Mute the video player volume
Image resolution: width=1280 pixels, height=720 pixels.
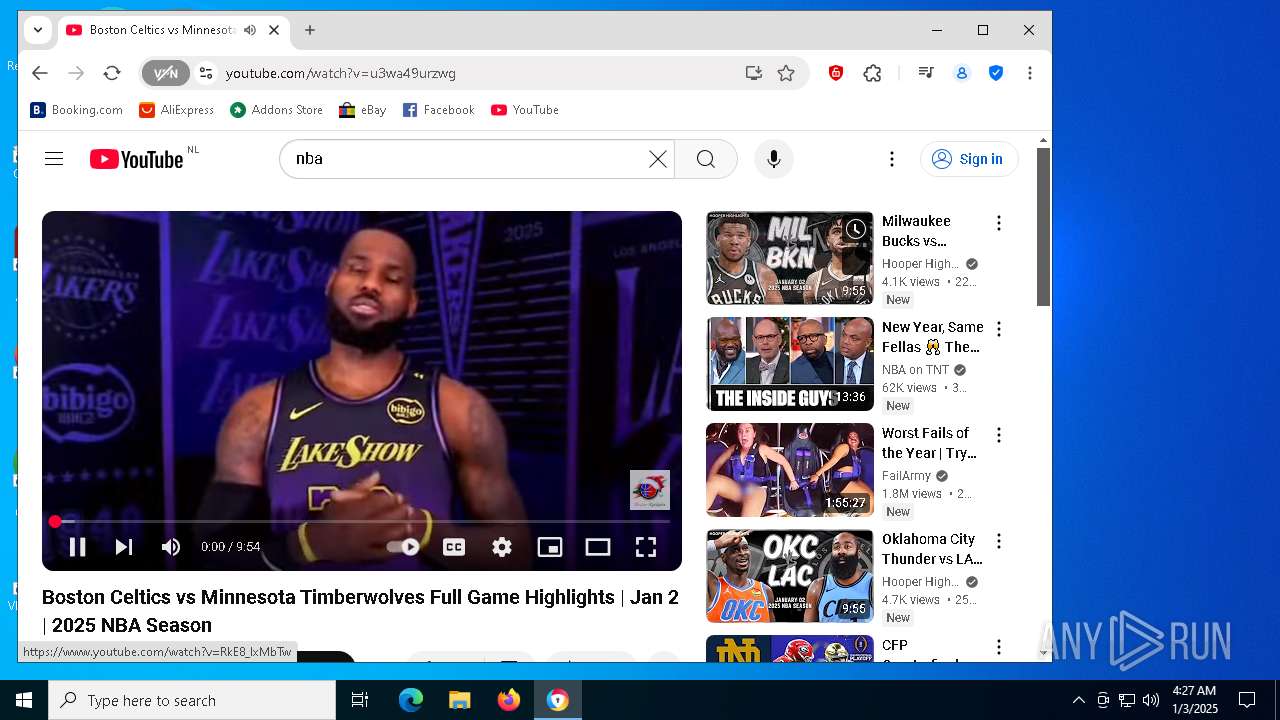(x=171, y=547)
